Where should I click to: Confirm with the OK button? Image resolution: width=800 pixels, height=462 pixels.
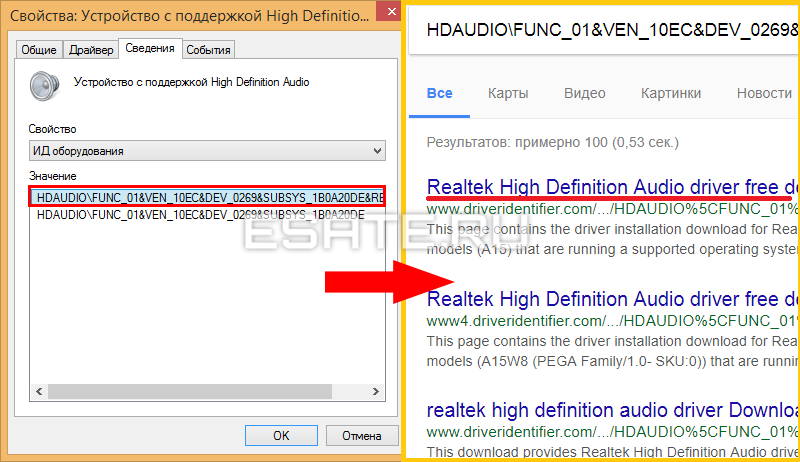[281, 436]
